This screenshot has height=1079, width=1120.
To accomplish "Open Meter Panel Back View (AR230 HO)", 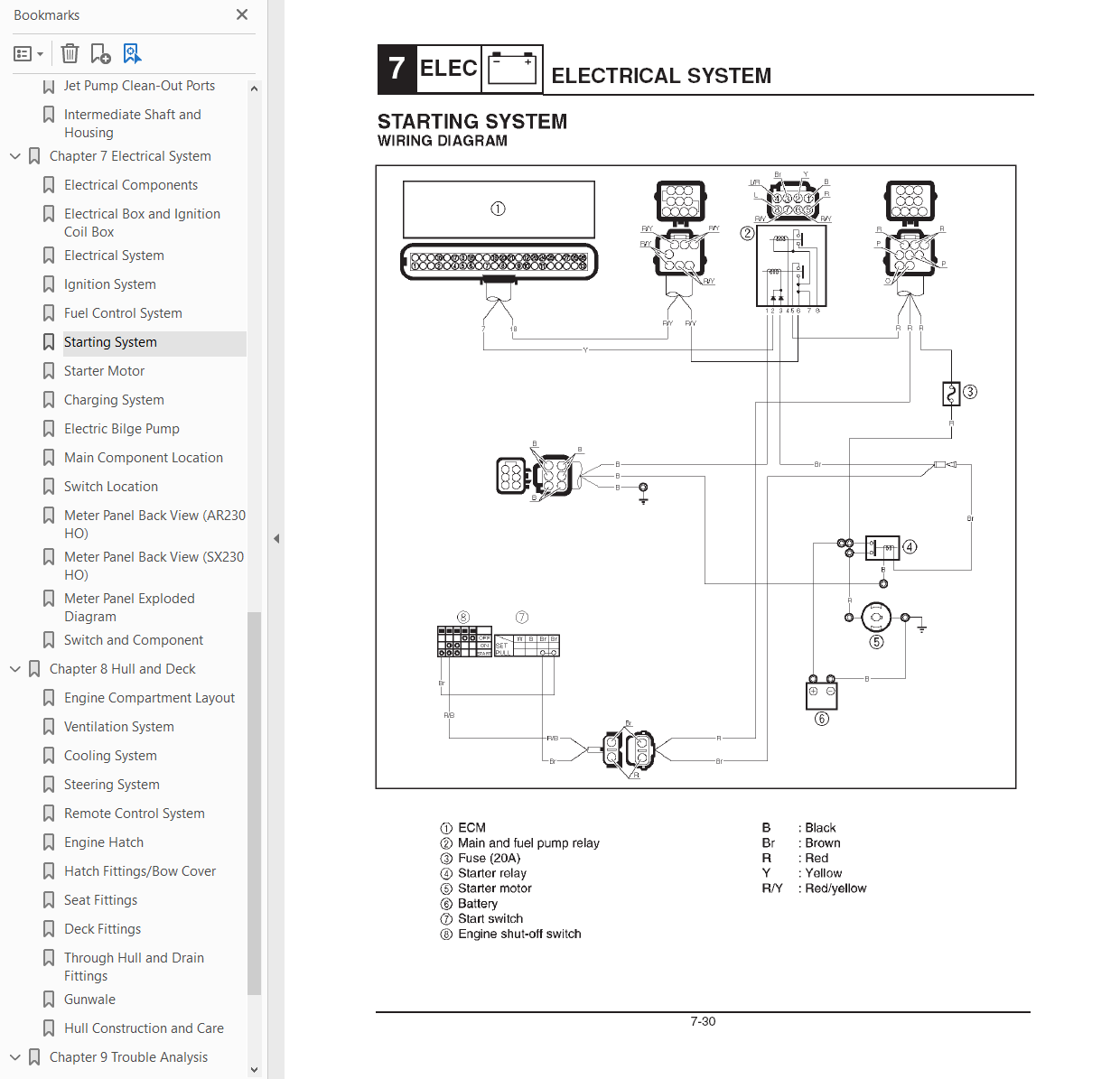I will [x=154, y=525].
